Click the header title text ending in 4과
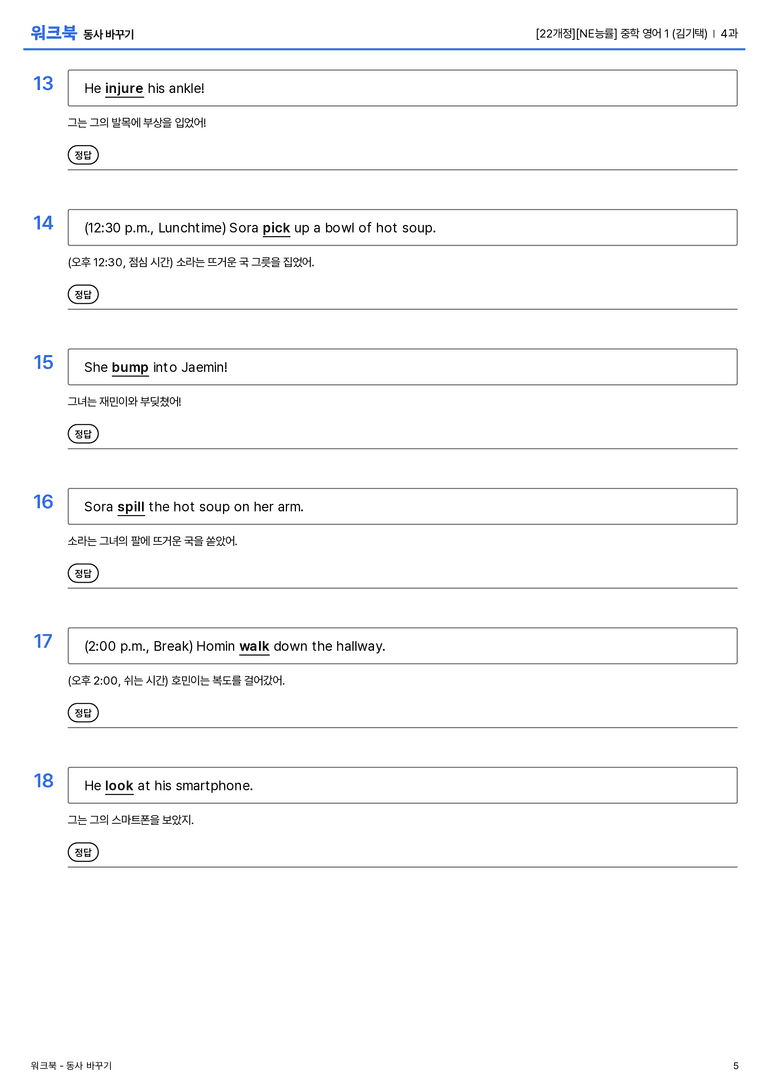The image size is (768, 1087). [636, 33]
